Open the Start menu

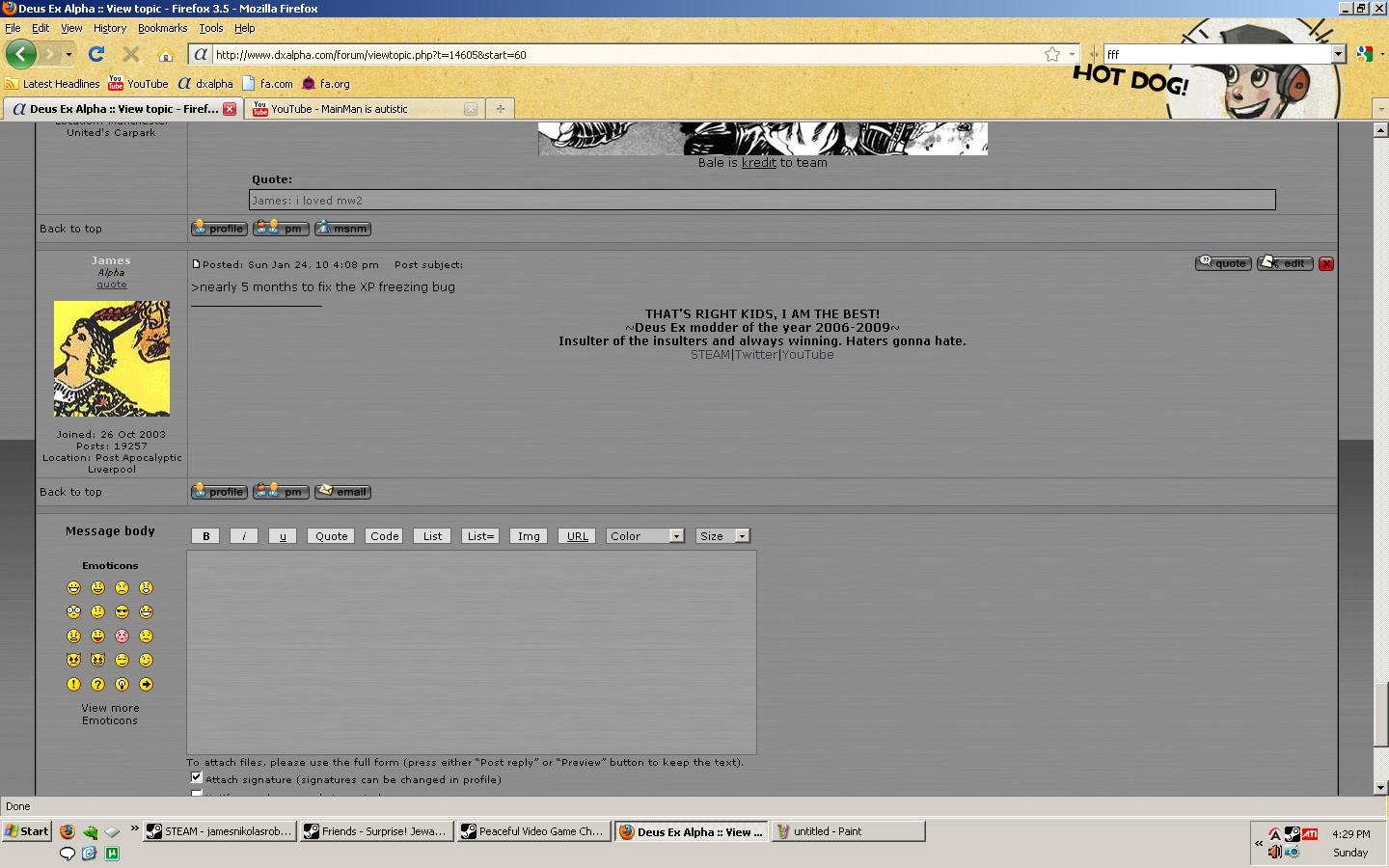pyautogui.click(x=26, y=831)
